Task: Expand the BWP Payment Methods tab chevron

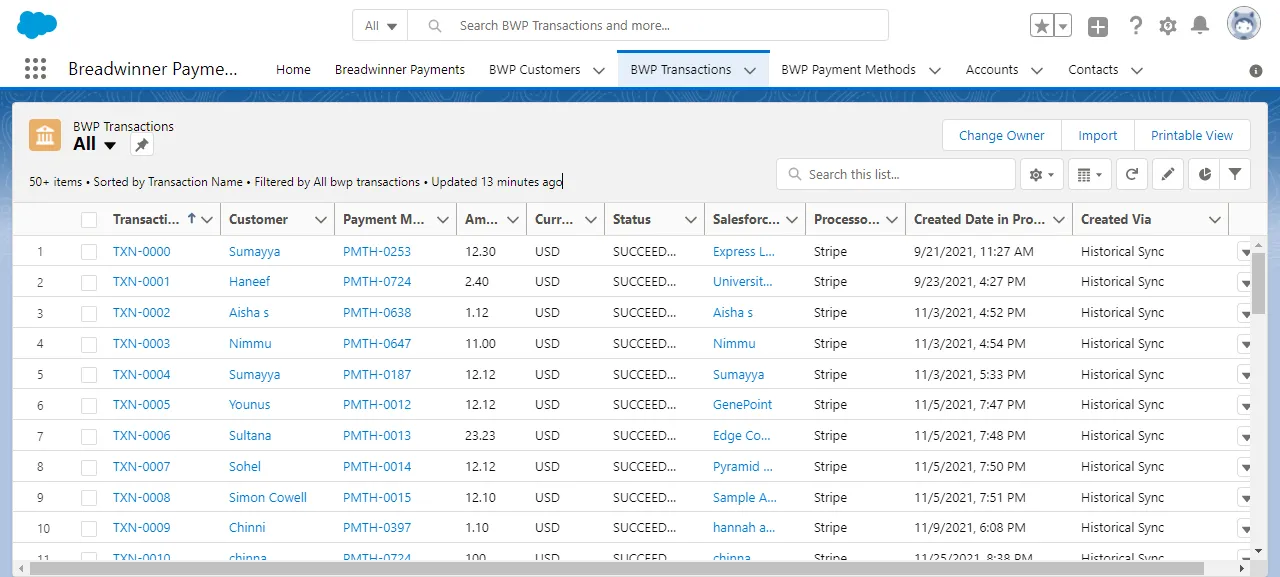Action: click(934, 70)
